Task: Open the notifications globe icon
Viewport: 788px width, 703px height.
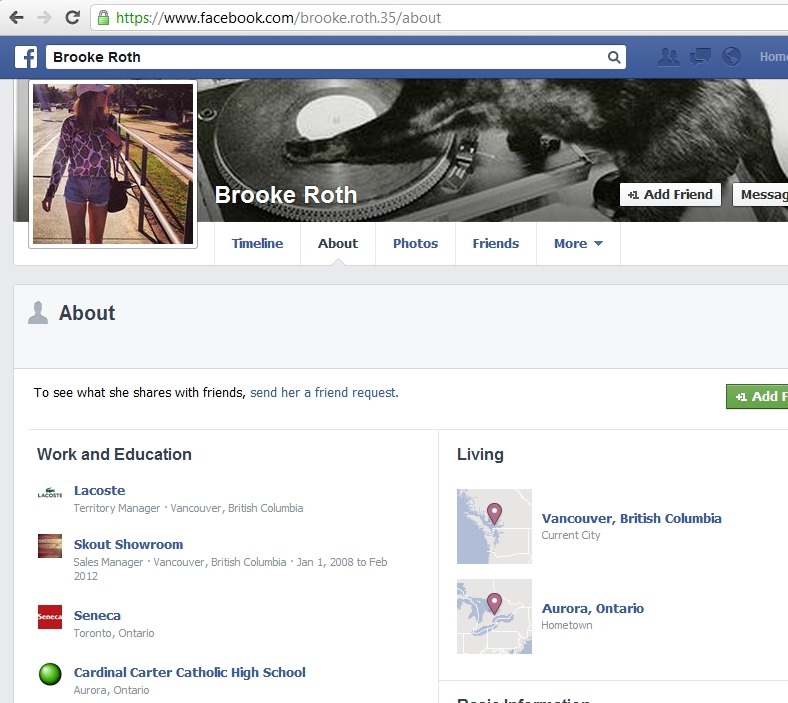Action: pyautogui.click(x=731, y=57)
